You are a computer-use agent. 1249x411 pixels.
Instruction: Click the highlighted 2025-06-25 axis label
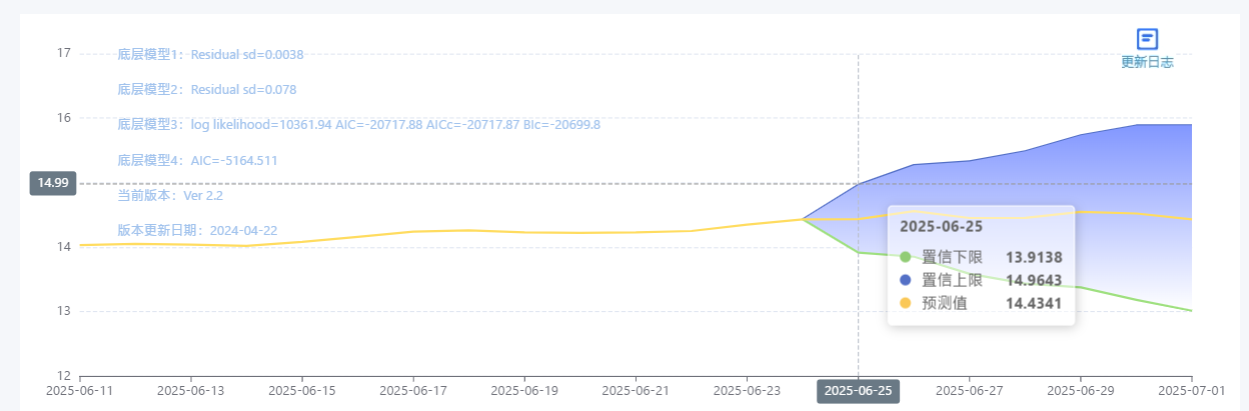(858, 391)
